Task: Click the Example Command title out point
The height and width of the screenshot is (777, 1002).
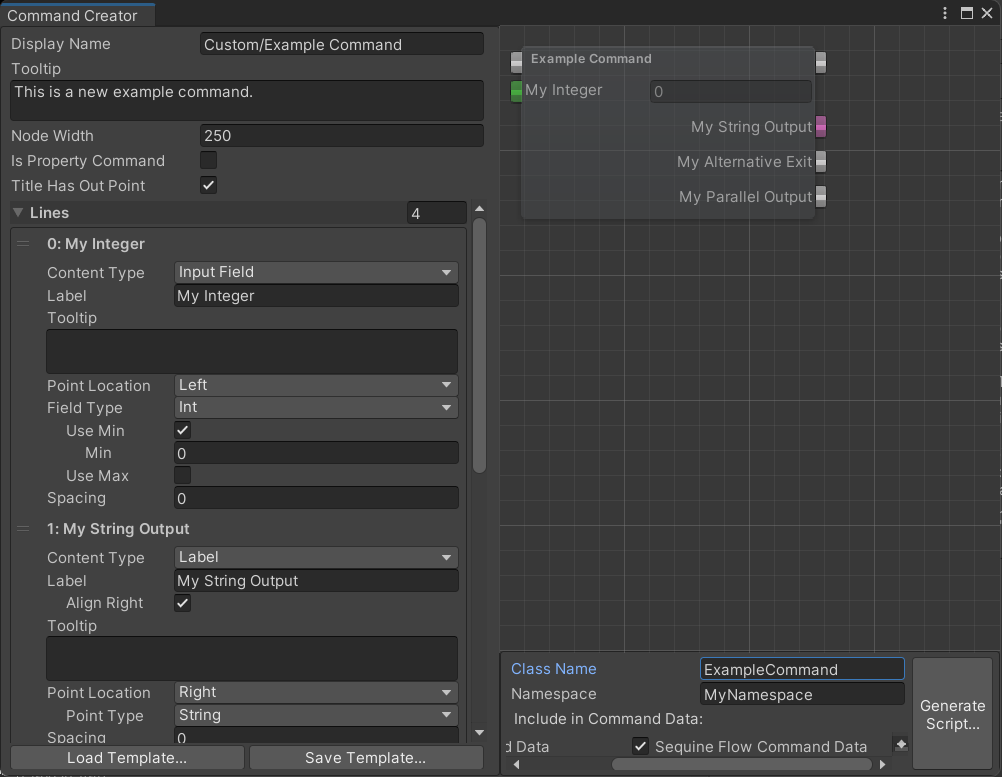Action: 821,62
